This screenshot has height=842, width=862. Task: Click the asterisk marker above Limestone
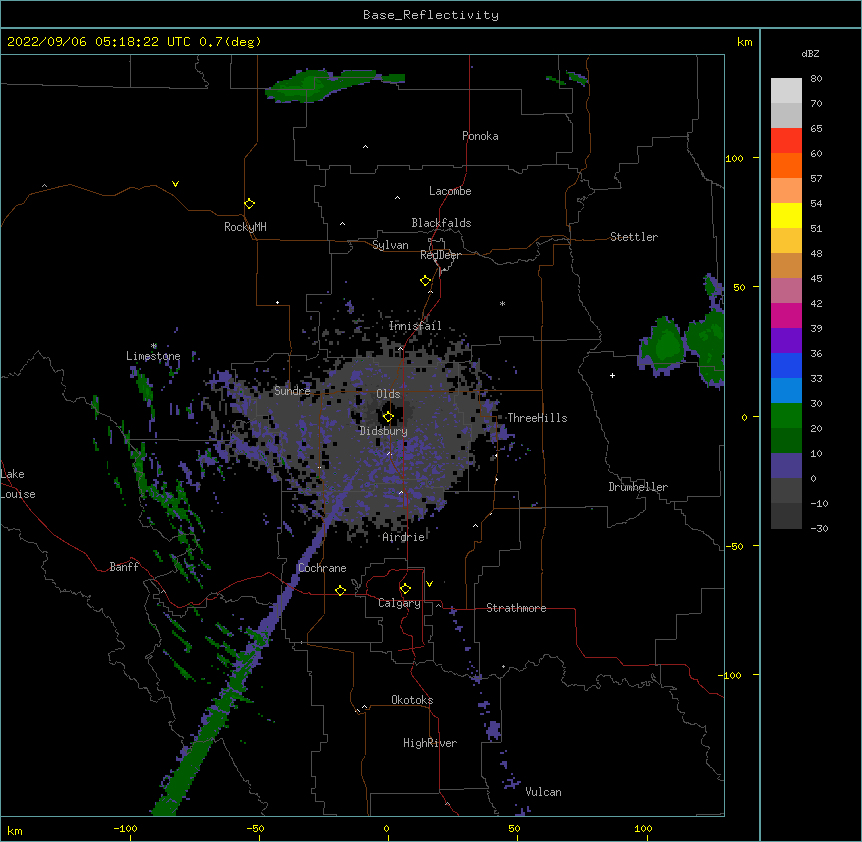(x=154, y=346)
